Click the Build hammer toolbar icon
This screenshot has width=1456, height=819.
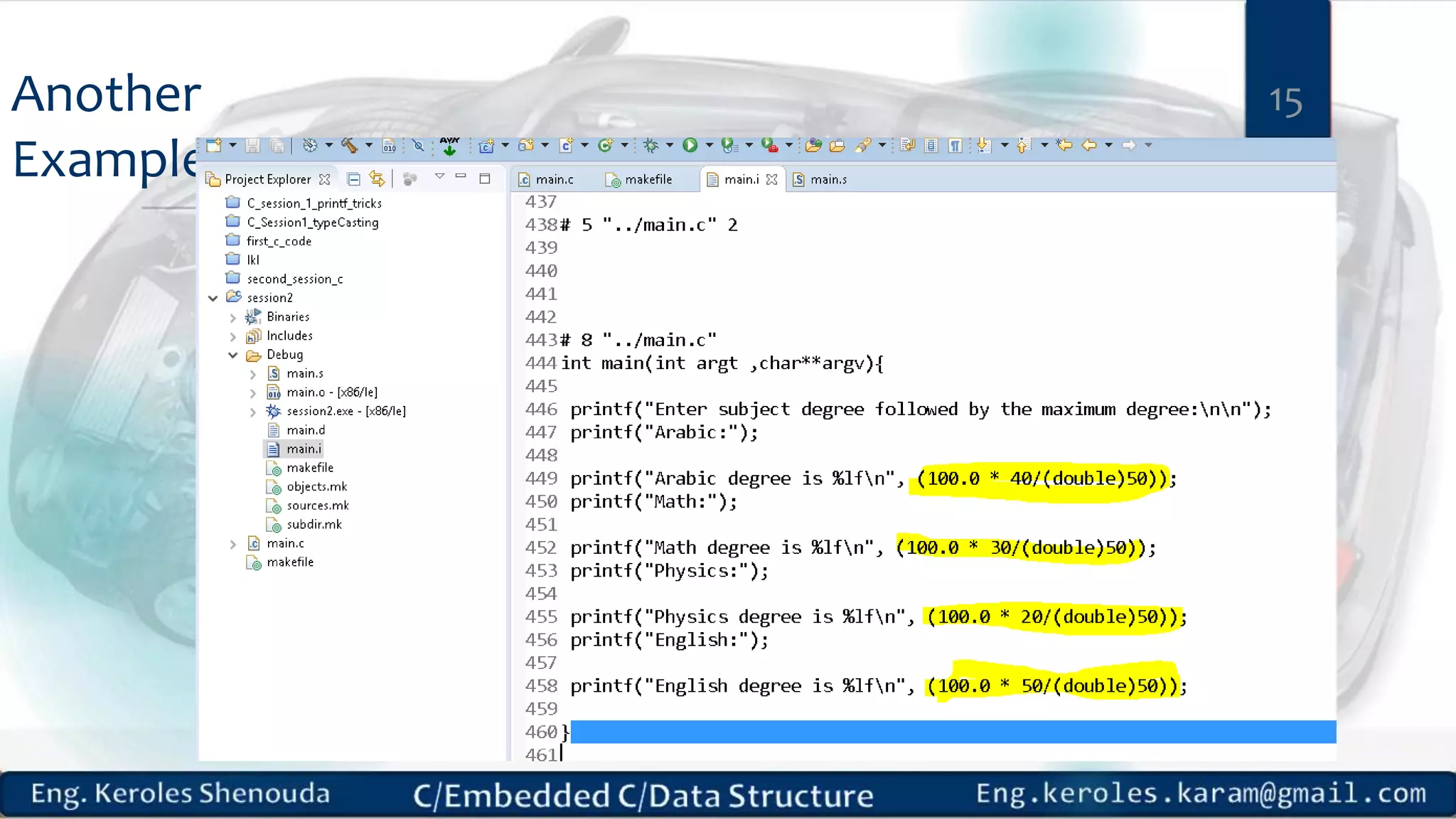pyautogui.click(x=349, y=145)
